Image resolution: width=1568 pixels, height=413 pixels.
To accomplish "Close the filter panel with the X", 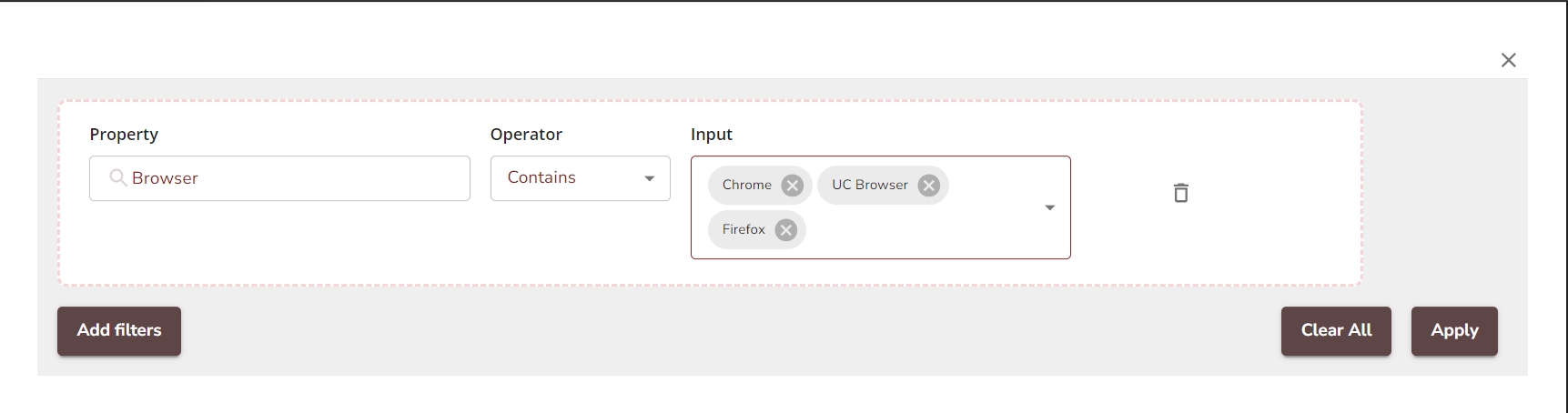I will (x=1508, y=60).
